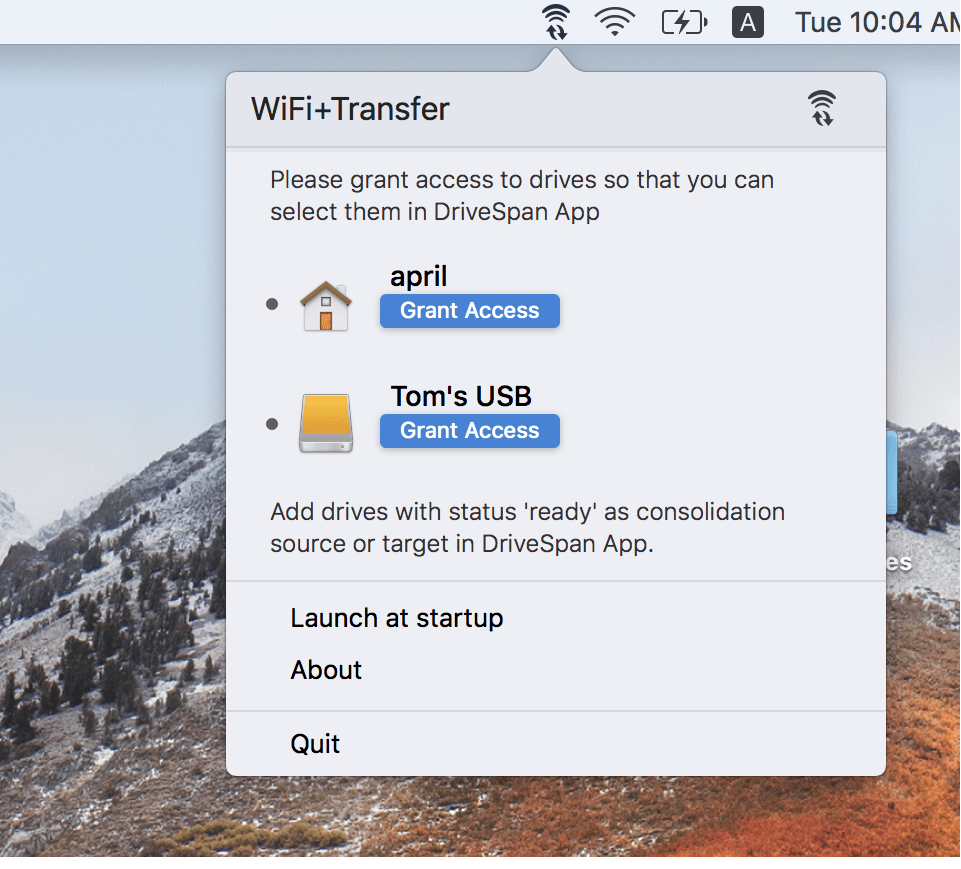Screen dimensions: 961x869
Task: Click the april home folder icon
Action: [325, 306]
